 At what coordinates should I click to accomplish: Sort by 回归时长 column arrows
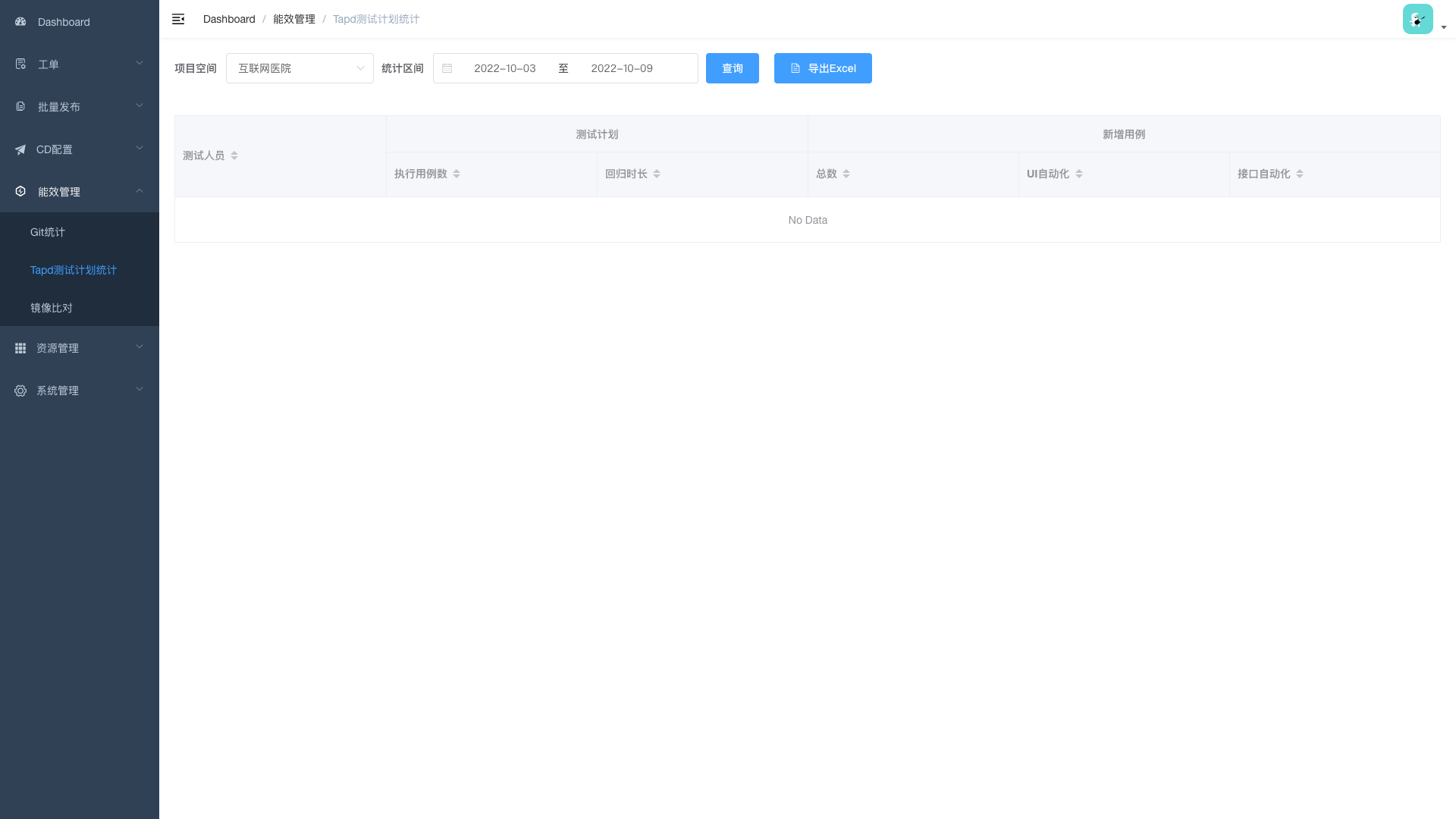pos(657,174)
